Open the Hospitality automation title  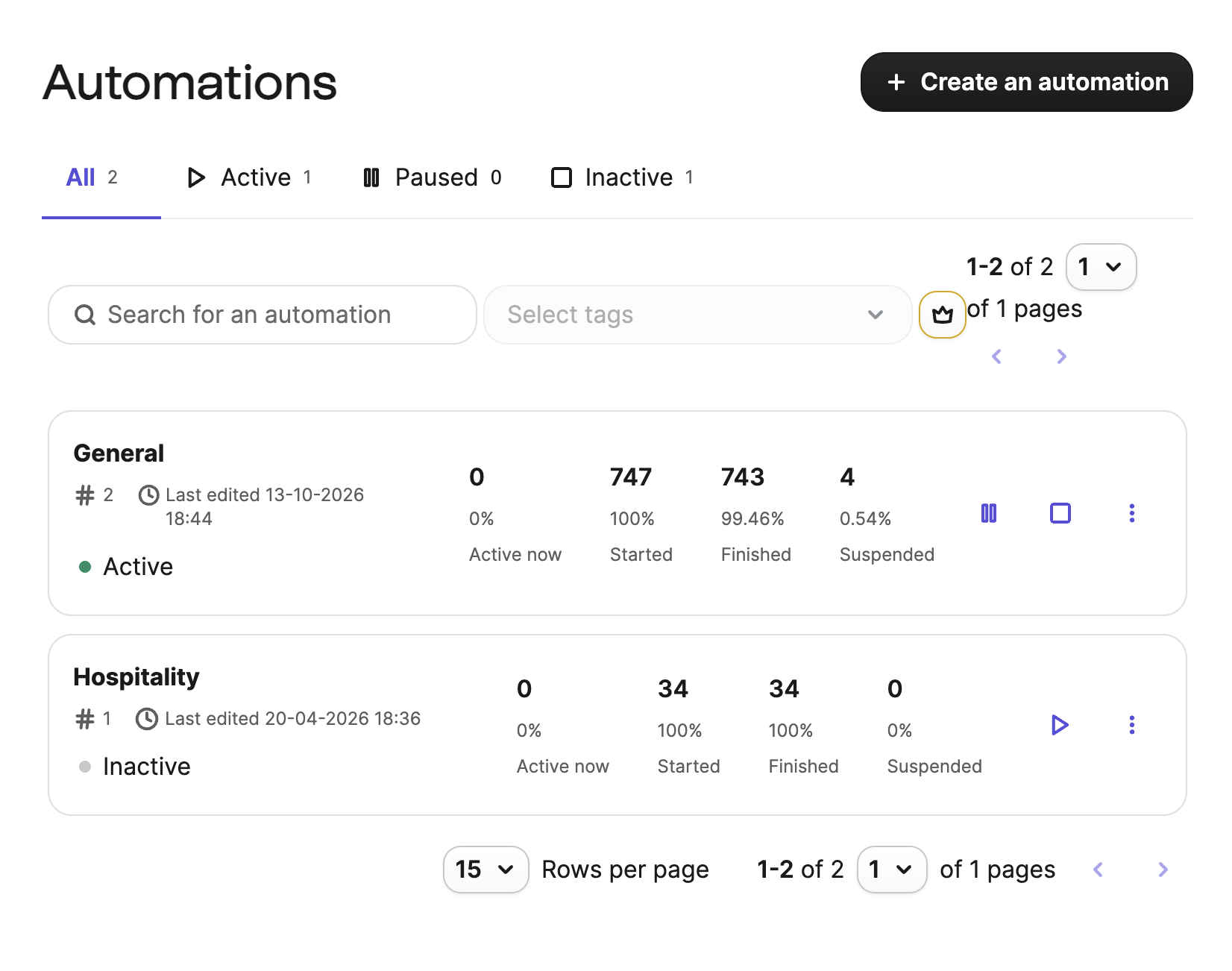pos(136,677)
